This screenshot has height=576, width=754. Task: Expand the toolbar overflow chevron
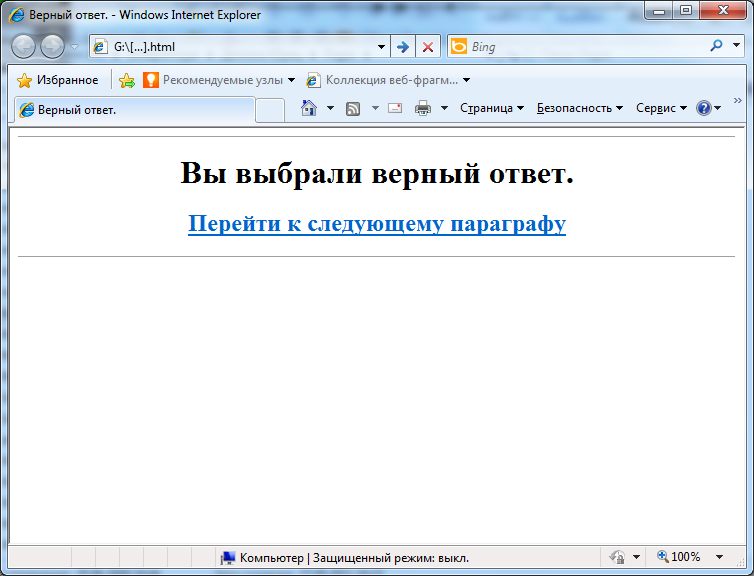point(738,100)
